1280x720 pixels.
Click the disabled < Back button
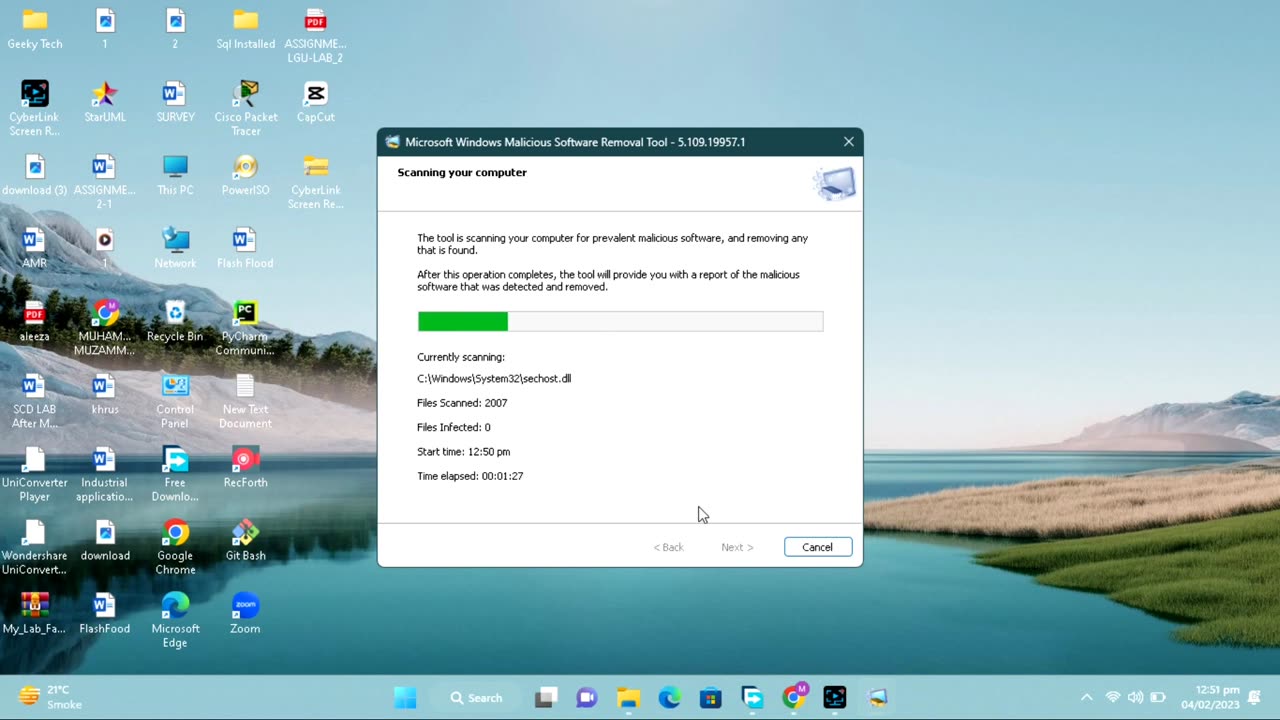pos(668,547)
